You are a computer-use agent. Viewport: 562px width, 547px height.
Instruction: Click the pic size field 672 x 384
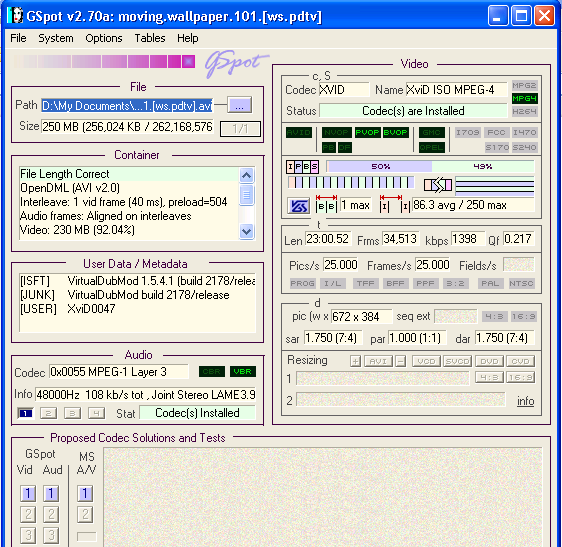[x=361, y=317]
